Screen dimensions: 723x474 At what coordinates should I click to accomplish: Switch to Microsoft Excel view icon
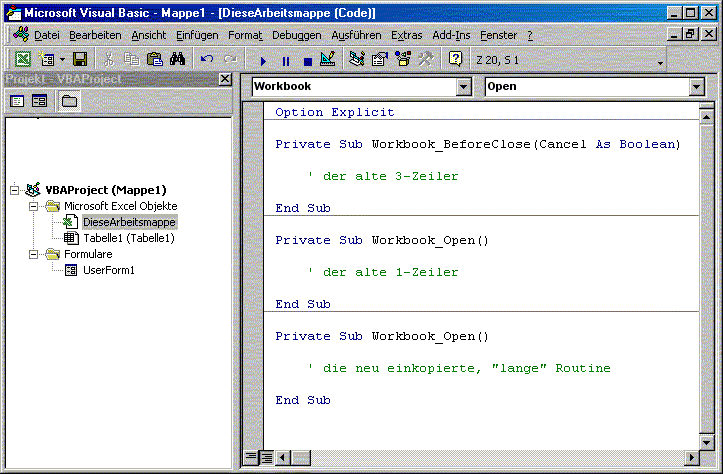coord(22,59)
